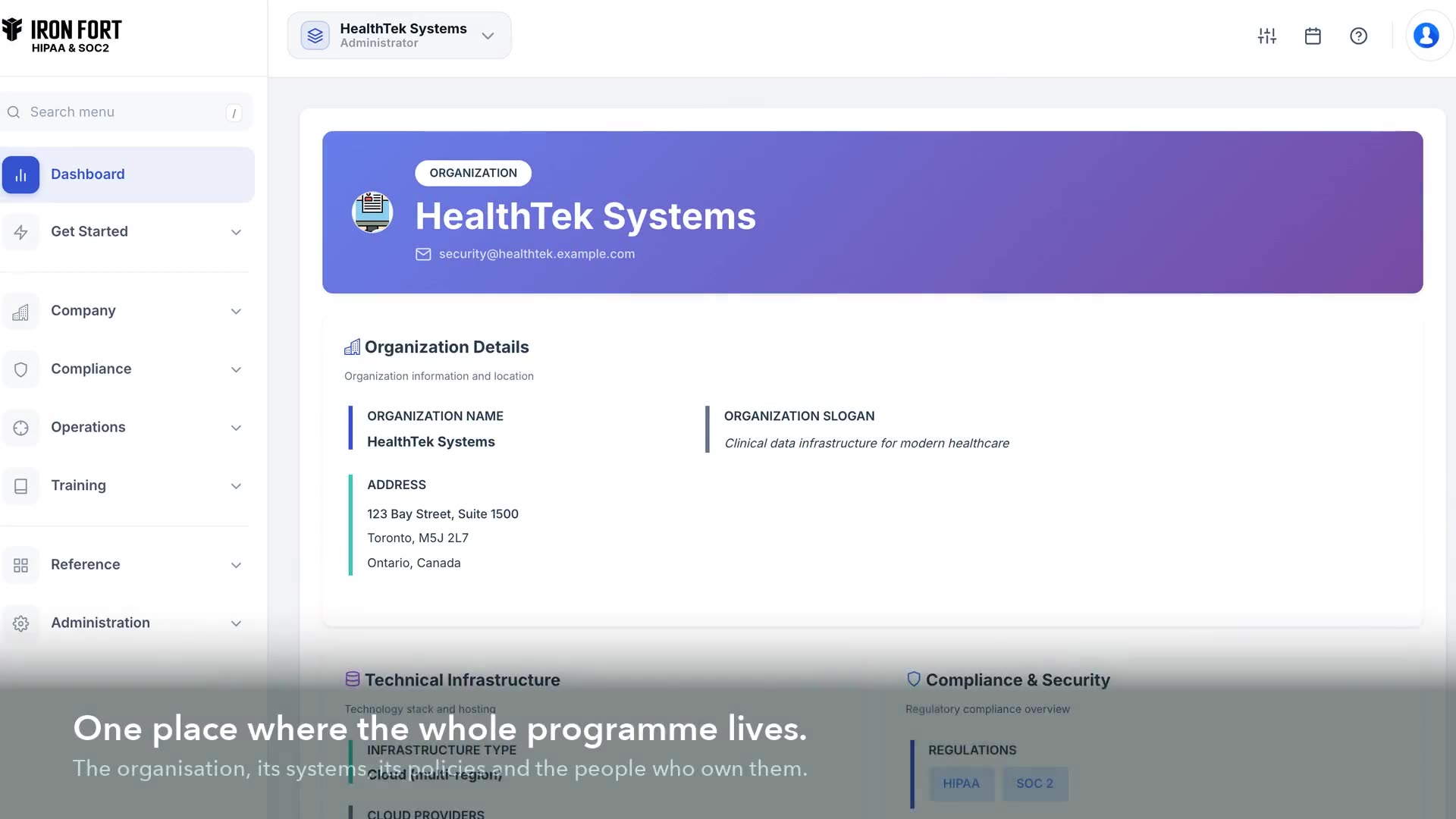Expand the Training menu chevron

236,486
